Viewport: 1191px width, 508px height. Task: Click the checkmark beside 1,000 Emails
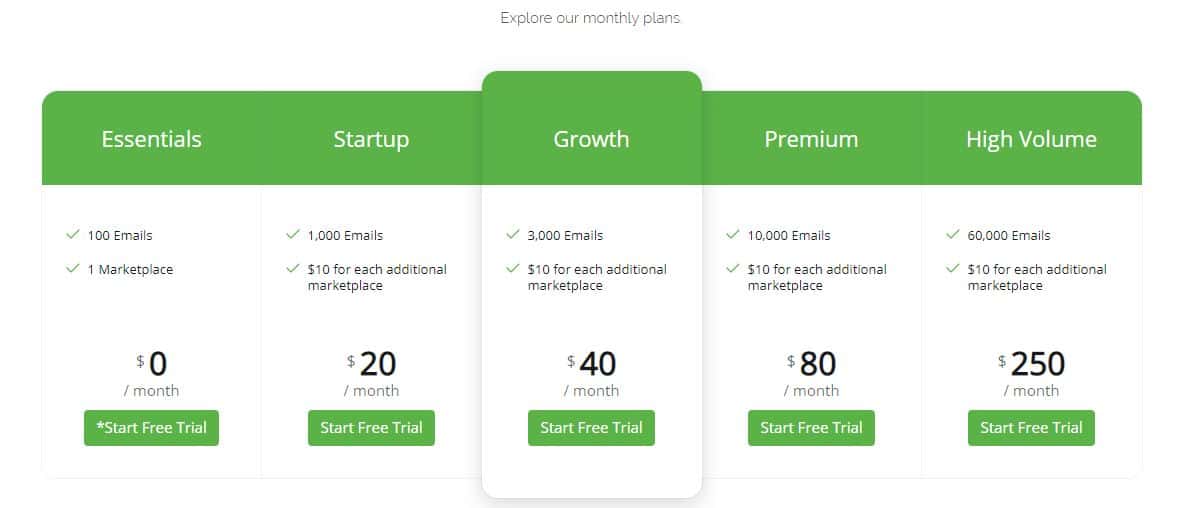[292, 235]
